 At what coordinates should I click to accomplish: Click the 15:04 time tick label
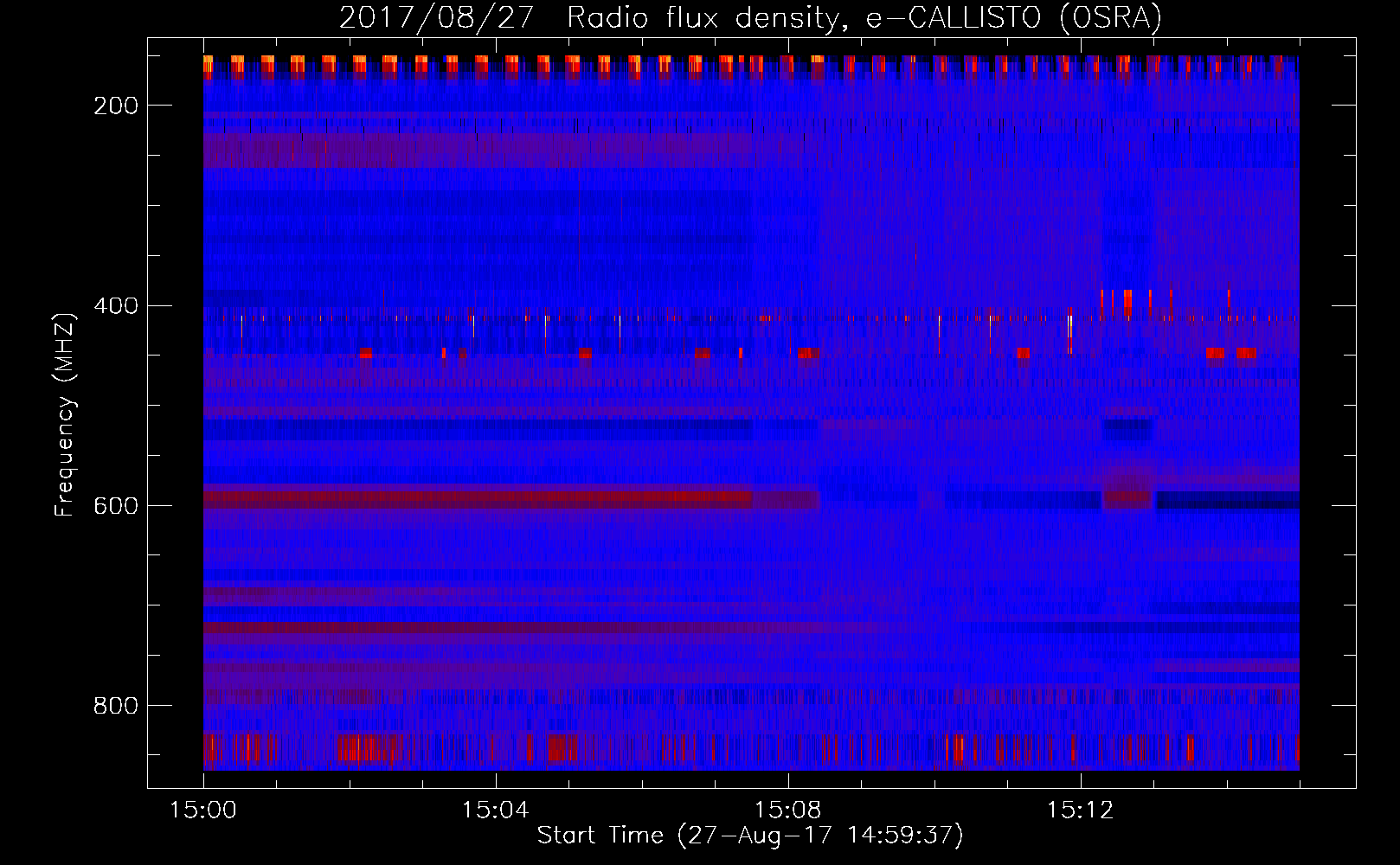click(495, 811)
